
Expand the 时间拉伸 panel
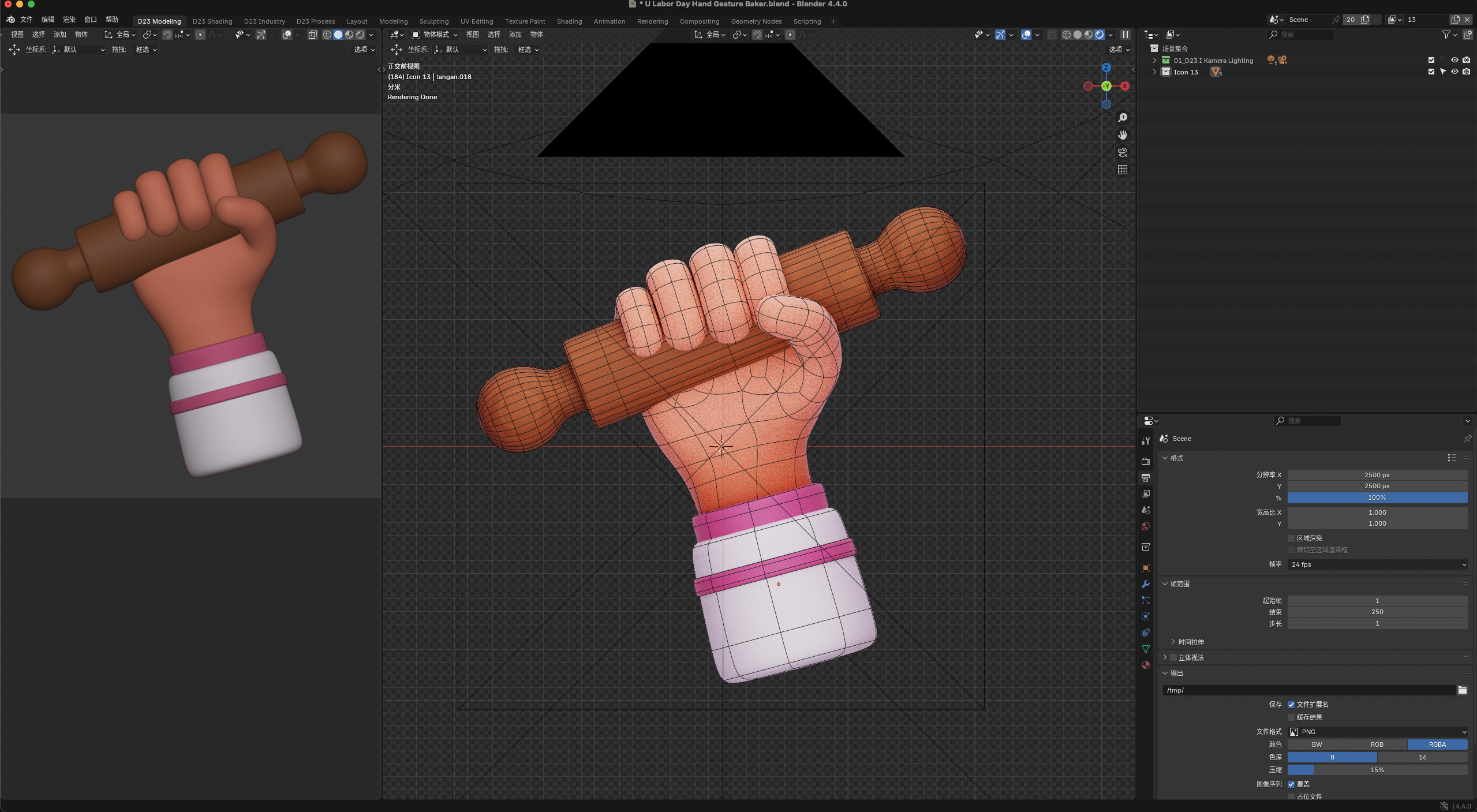pos(1190,642)
